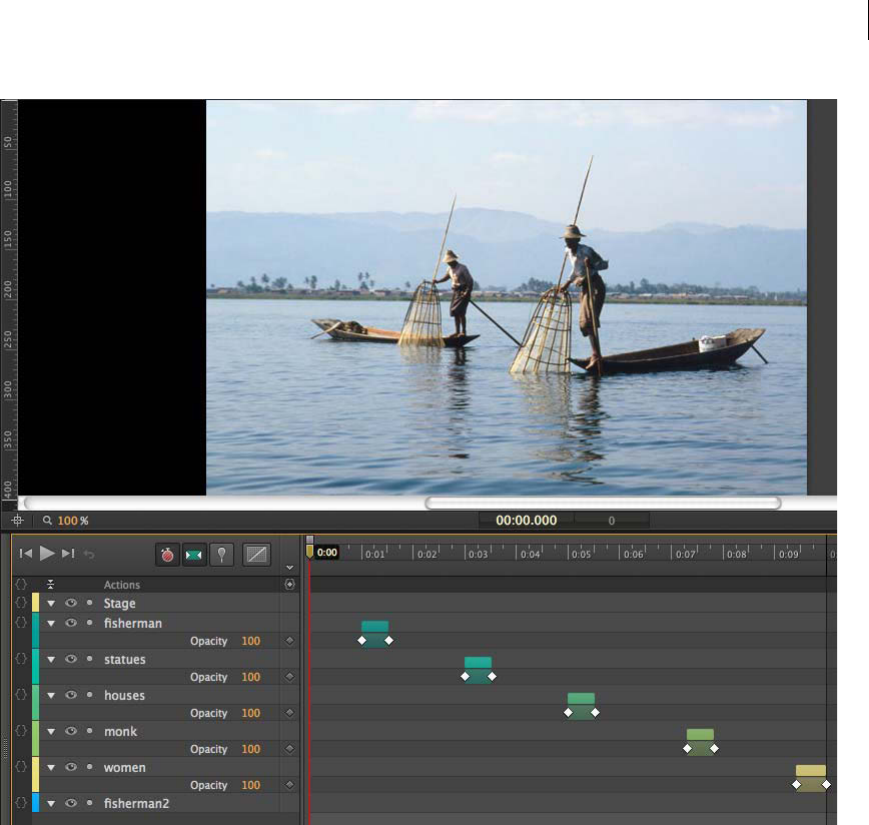Play the animation timeline

point(47,554)
